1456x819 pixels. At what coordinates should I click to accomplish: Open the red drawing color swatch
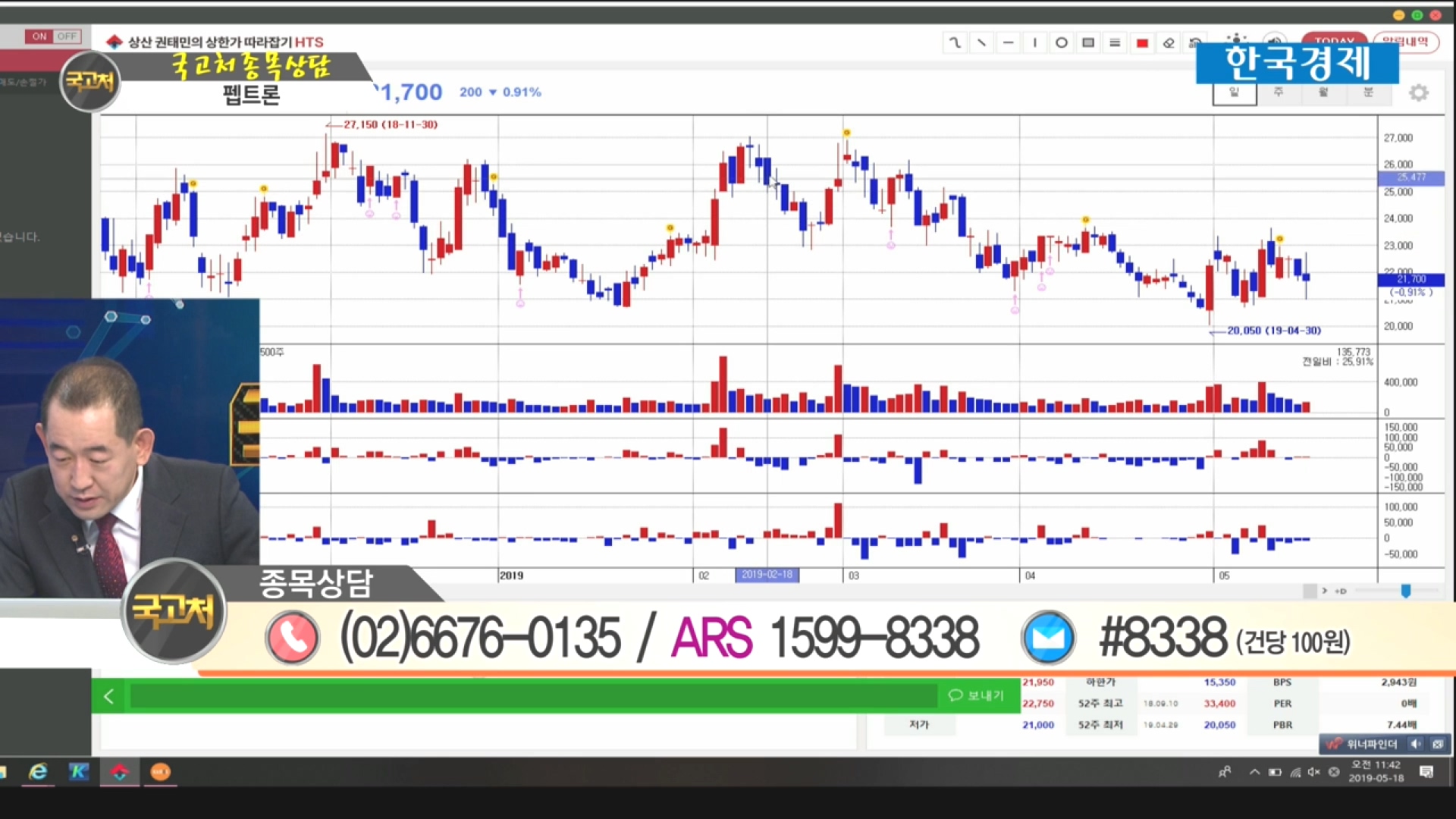(x=1142, y=43)
